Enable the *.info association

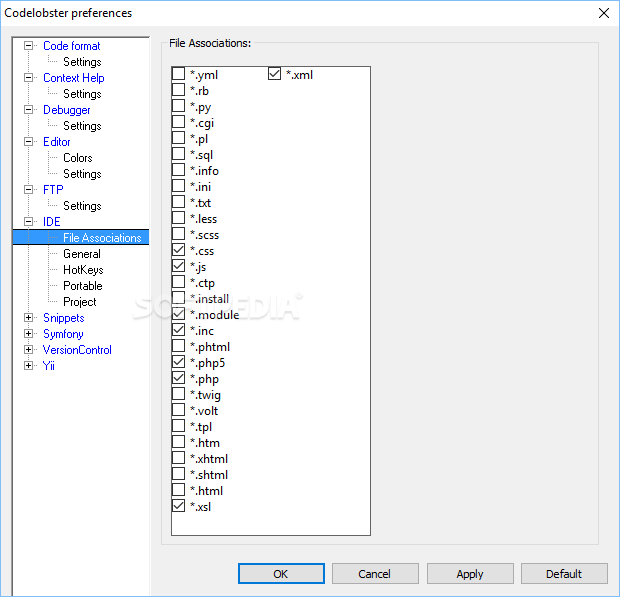pos(178,170)
